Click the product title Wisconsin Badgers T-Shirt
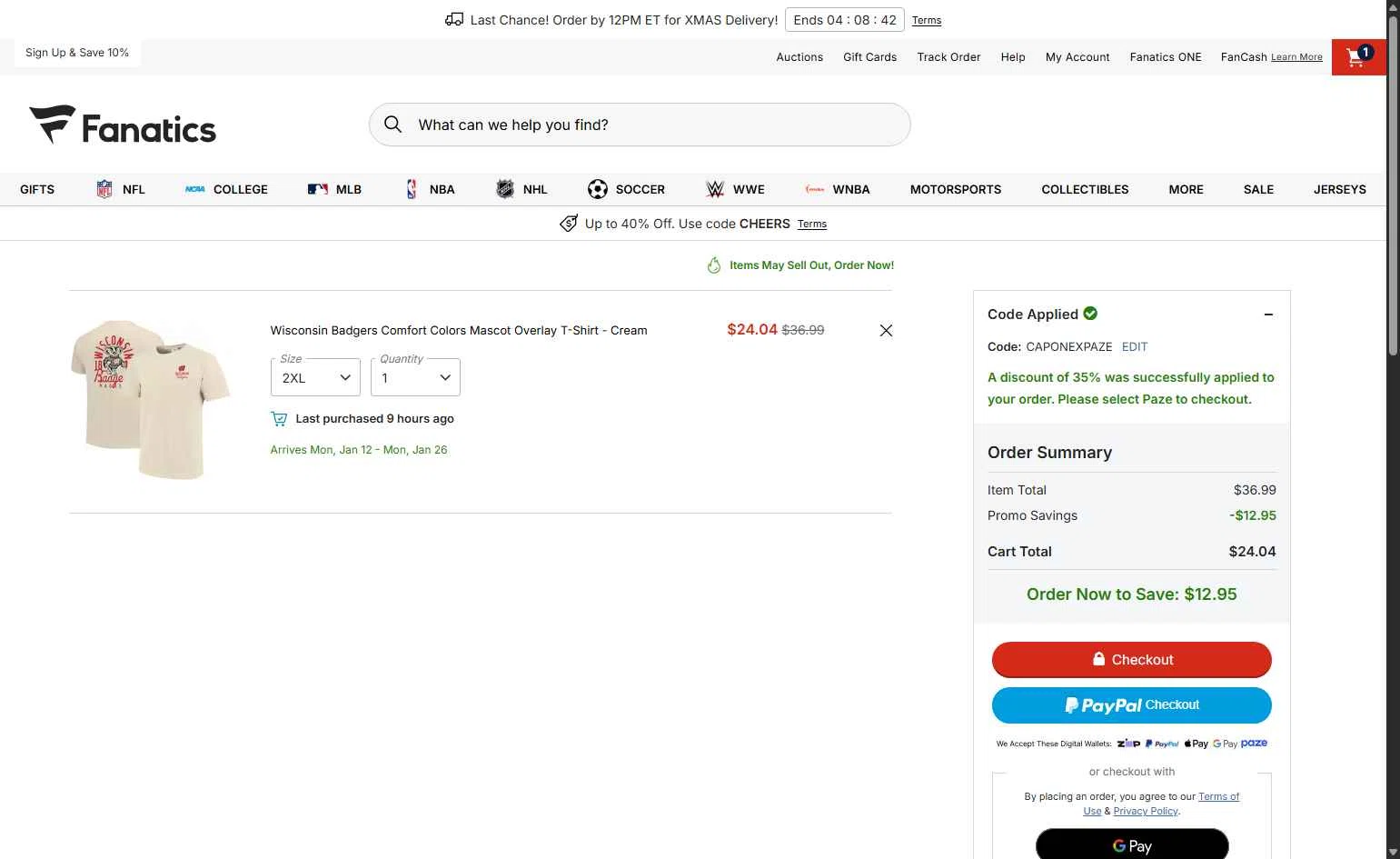 459,330
